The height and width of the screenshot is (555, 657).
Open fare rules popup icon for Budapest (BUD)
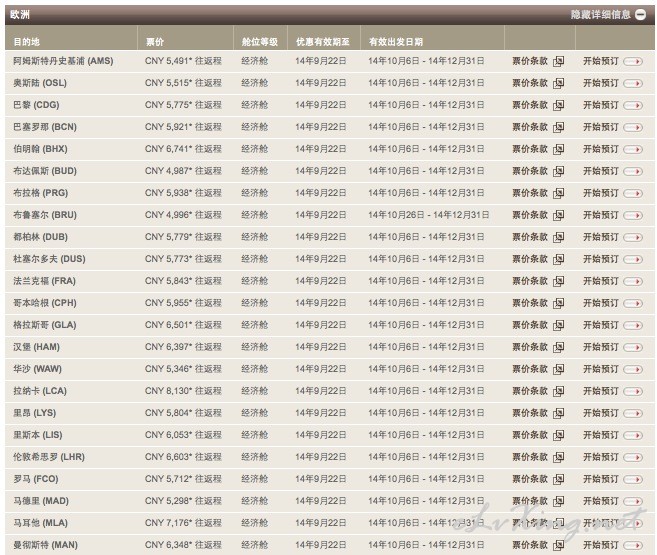point(558,171)
